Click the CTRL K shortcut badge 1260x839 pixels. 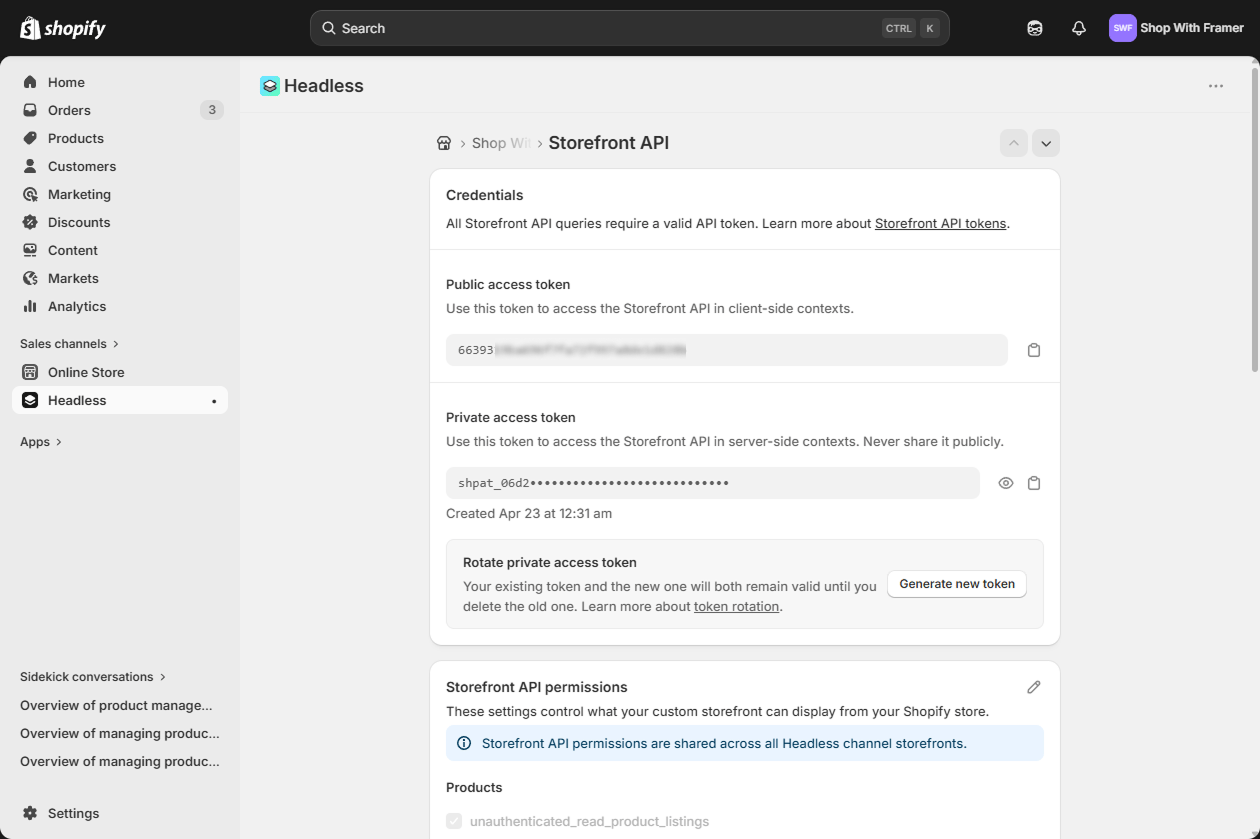point(911,28)
